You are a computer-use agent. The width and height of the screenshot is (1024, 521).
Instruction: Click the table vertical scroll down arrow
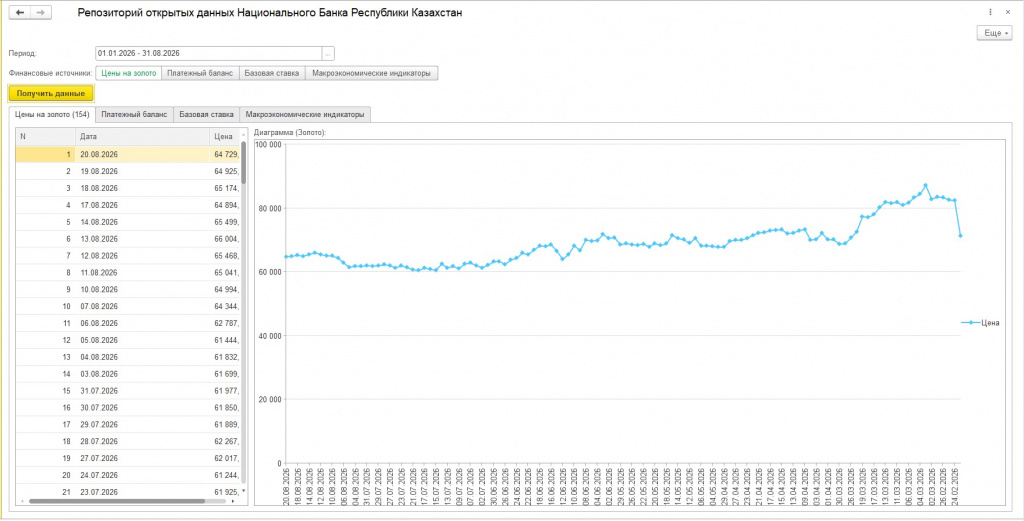[244, 490]
